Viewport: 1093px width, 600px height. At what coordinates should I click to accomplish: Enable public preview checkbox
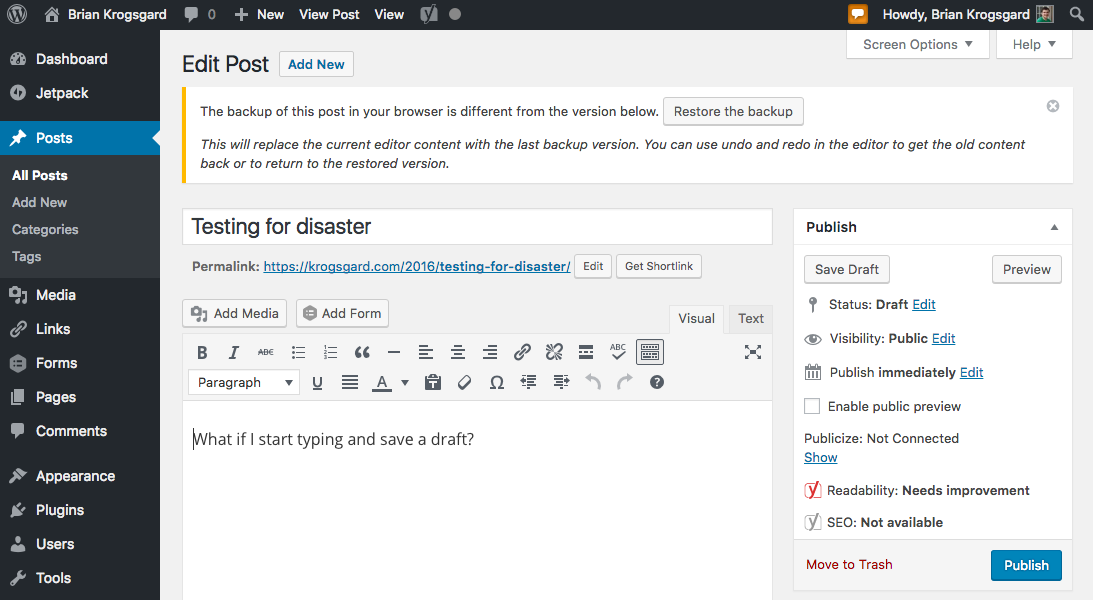tap(812, 406)
